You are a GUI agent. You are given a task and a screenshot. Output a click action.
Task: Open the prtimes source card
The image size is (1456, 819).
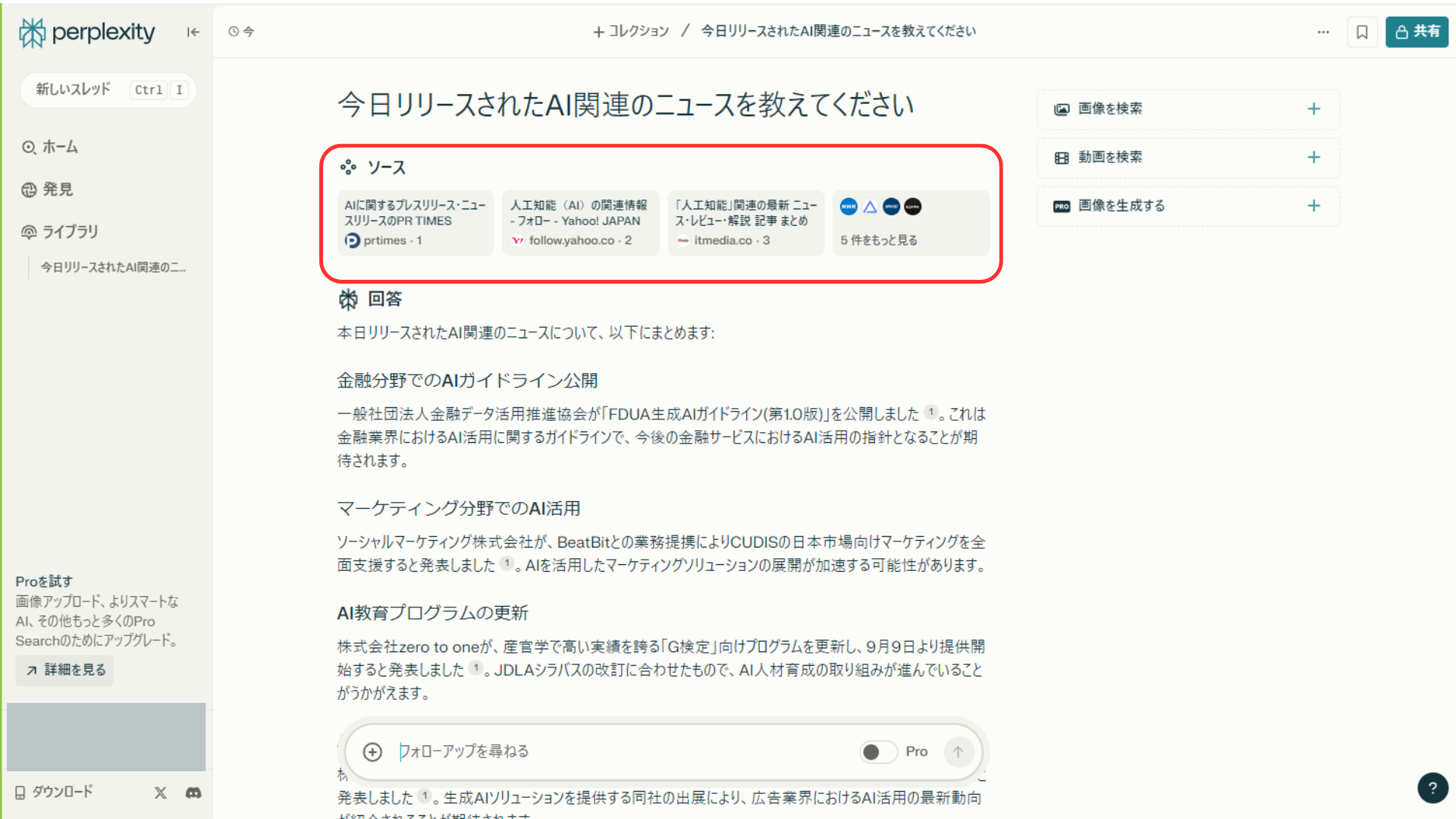click(x=415, y=223)
